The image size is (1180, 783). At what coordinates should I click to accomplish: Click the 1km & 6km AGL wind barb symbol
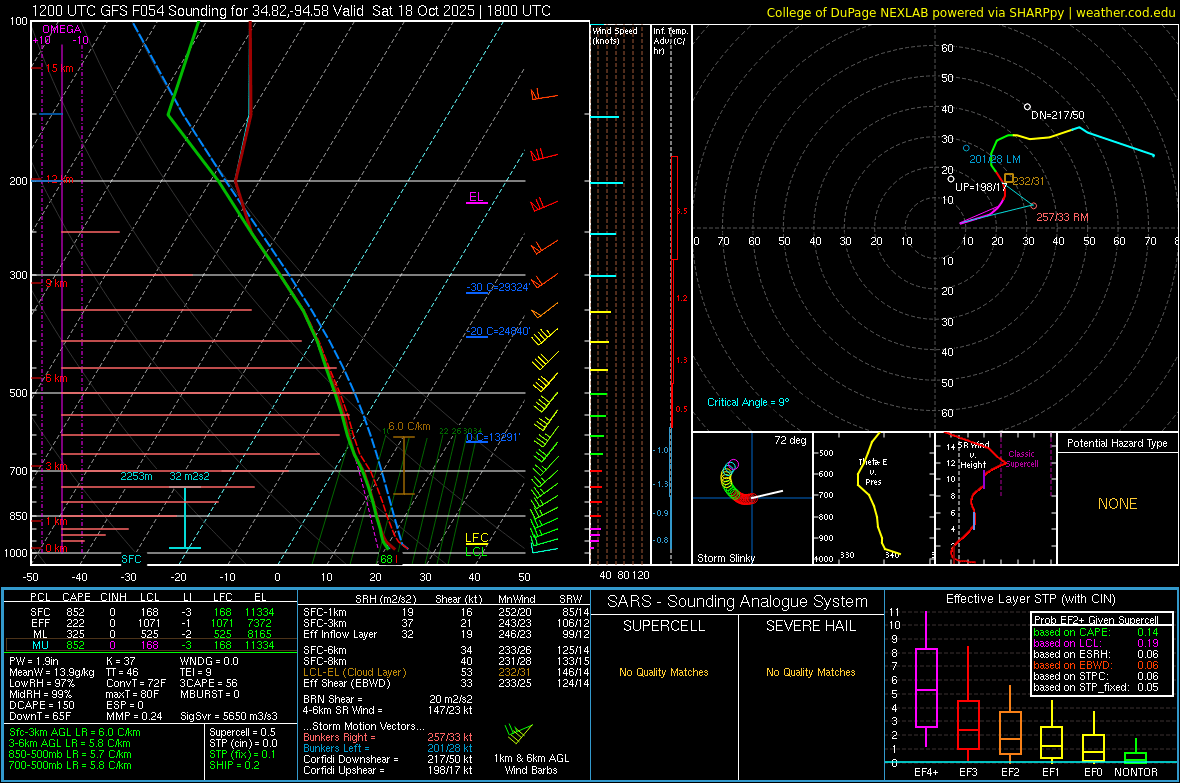518,733
